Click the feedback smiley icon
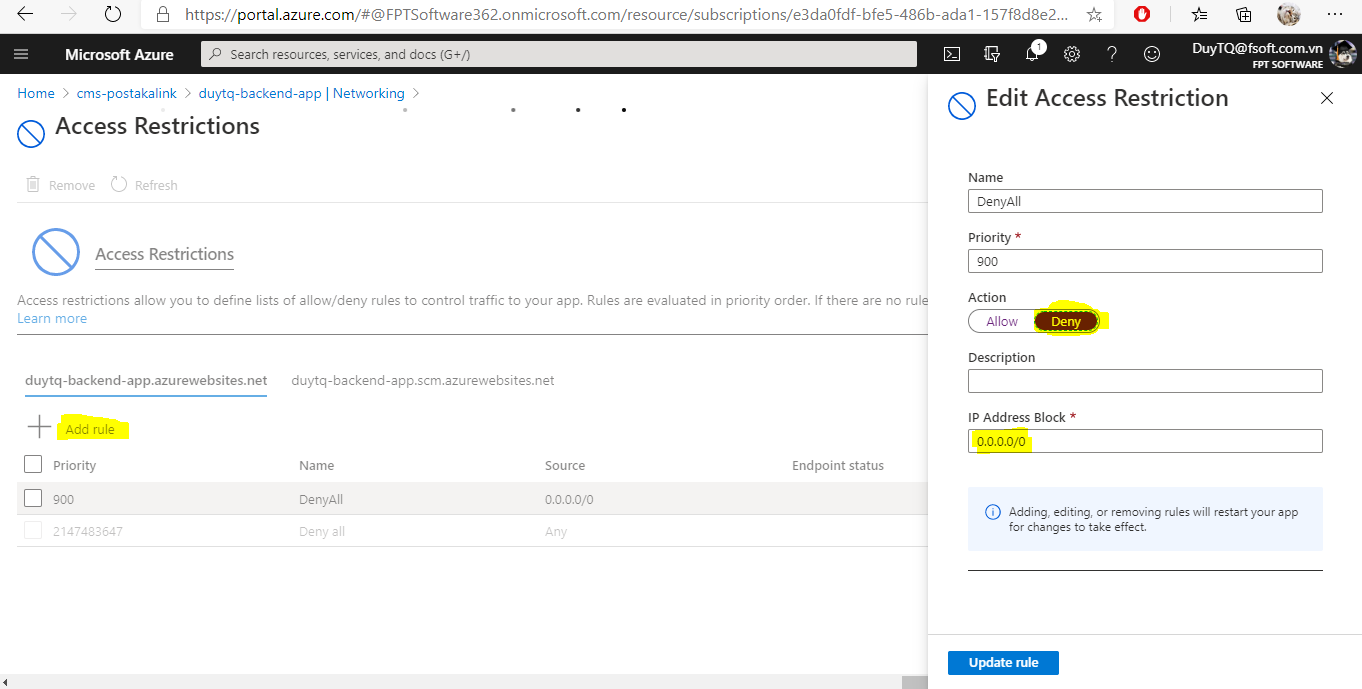This screenshot has height=689, width=1362. 1152,54
